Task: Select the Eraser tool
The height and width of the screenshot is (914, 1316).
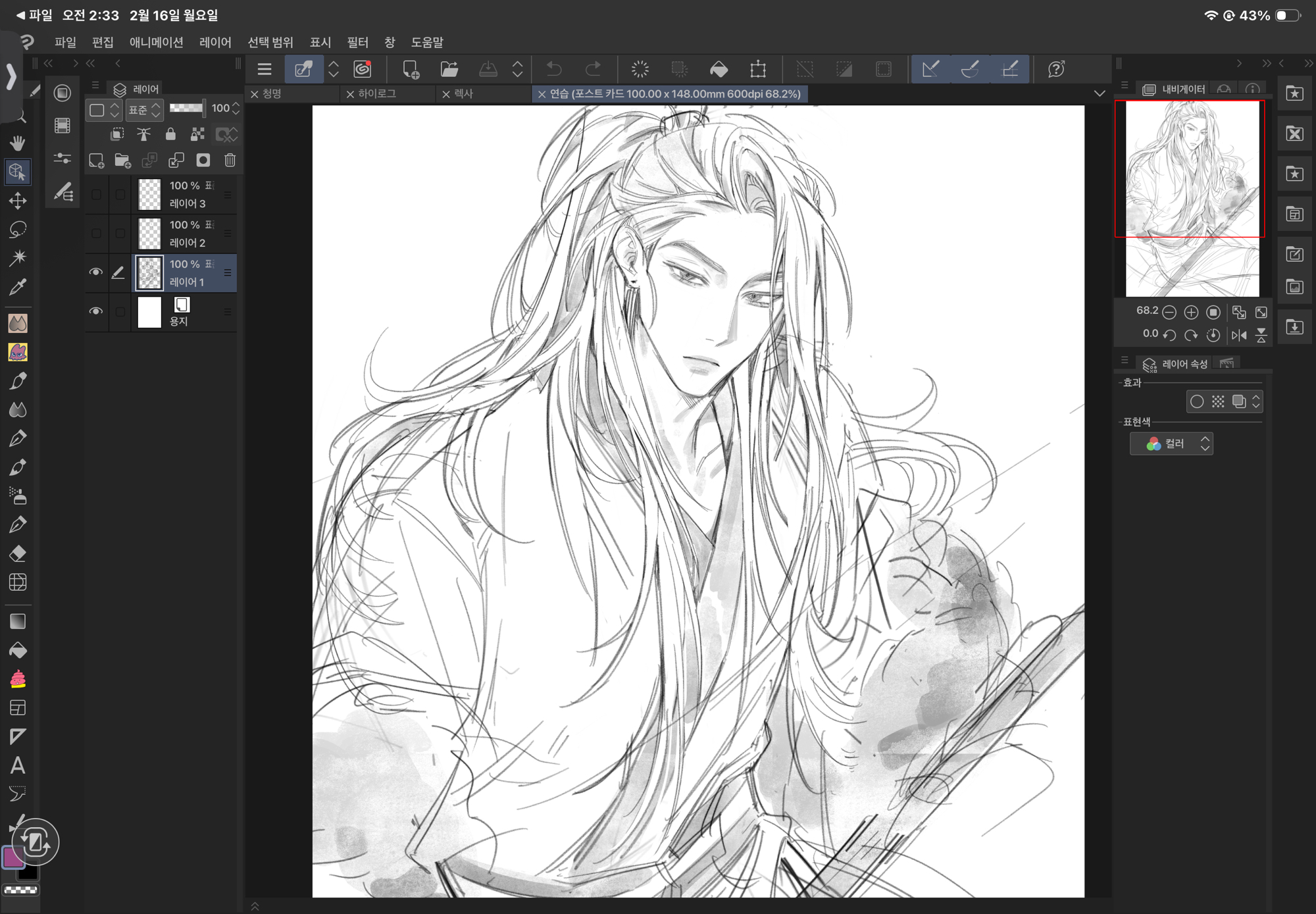Action: click(x=18, y=553)
